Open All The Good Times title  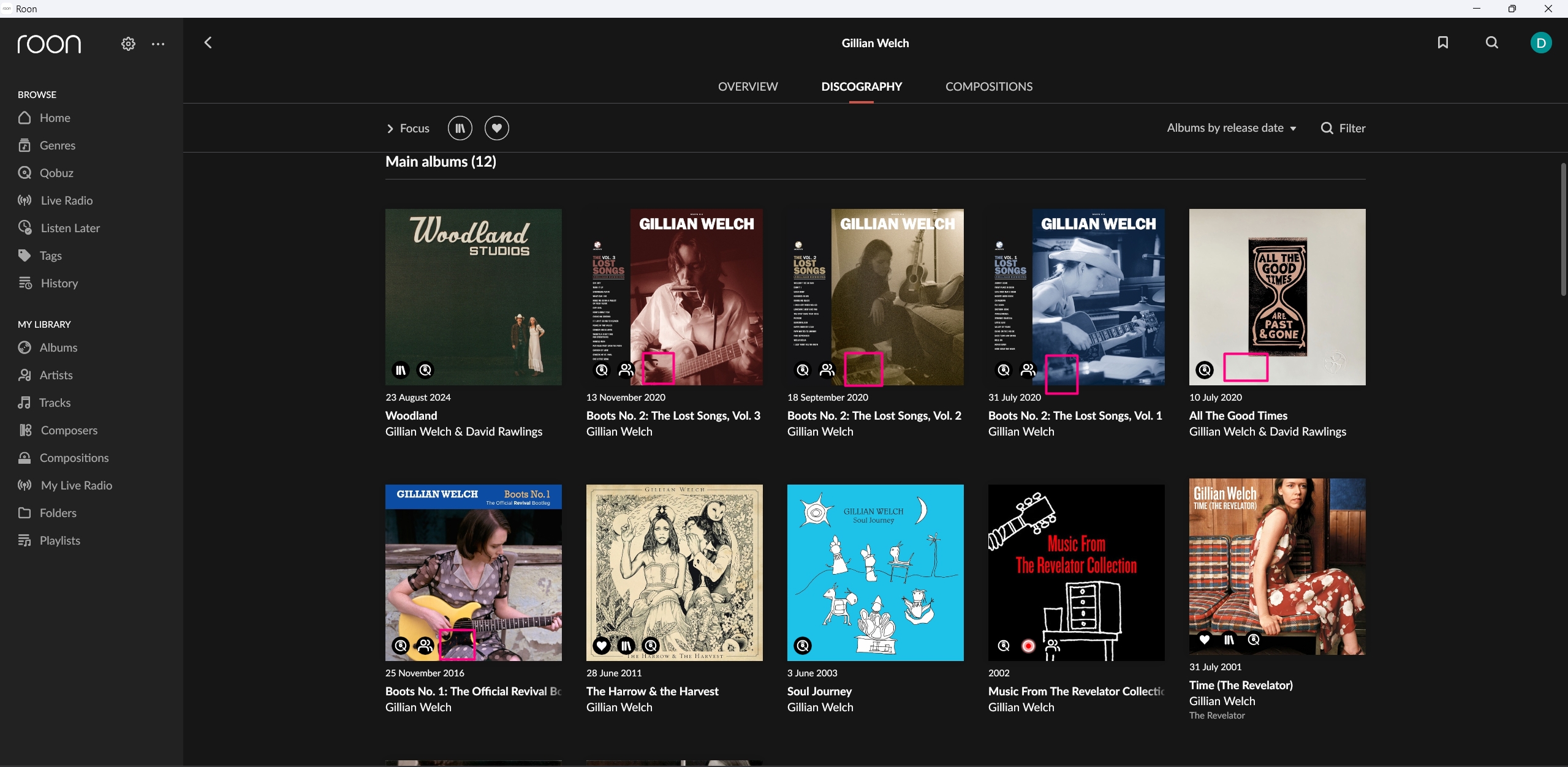coord(1238,415)
